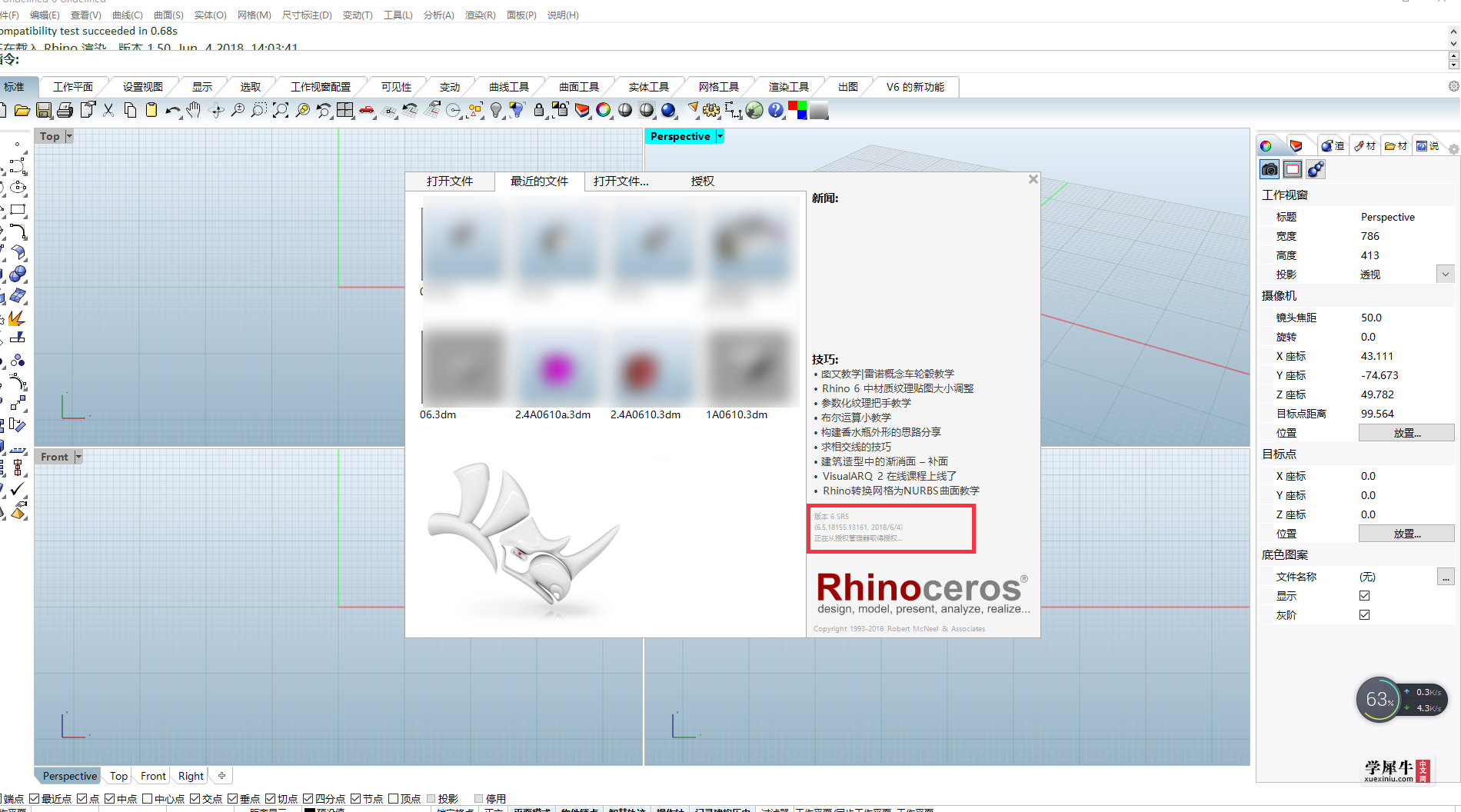The height and width of the screenshot is (812, 1461).
Task: Toggle the 垂点 osnap checkbox
Action: 232,799
